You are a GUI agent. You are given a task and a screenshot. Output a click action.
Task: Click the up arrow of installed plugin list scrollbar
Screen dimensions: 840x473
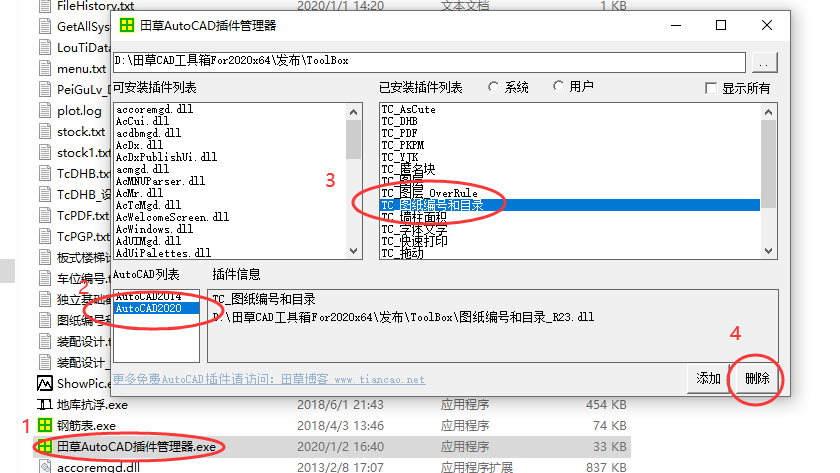(x=768, y=112)
